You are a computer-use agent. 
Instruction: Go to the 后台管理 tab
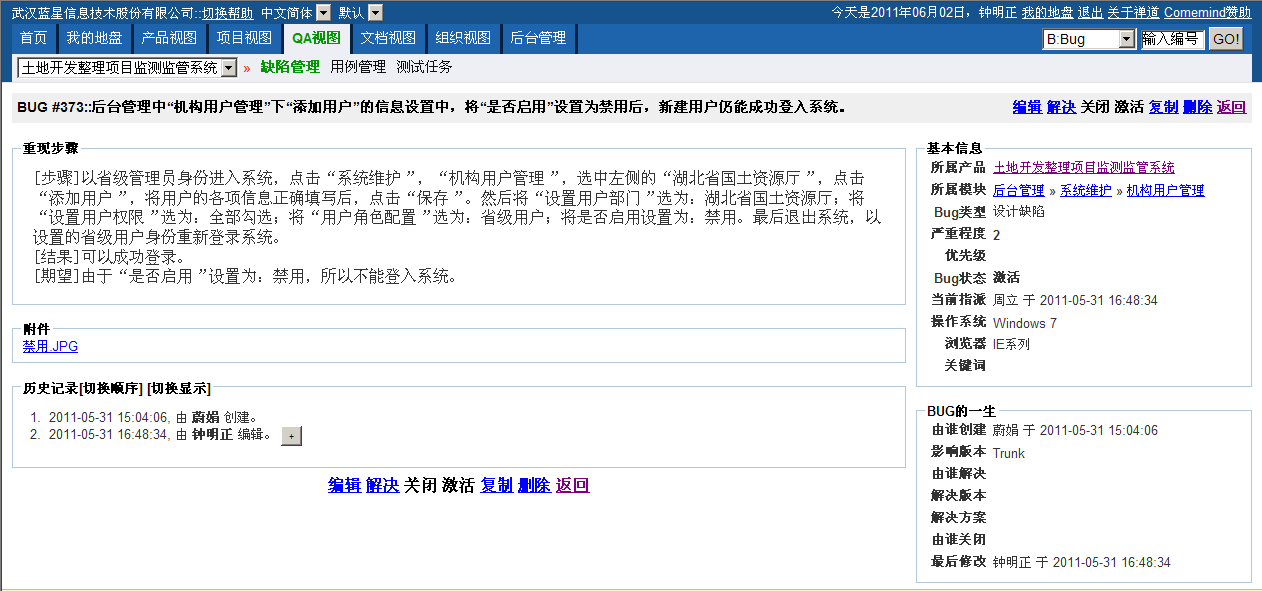coord(538,38)
